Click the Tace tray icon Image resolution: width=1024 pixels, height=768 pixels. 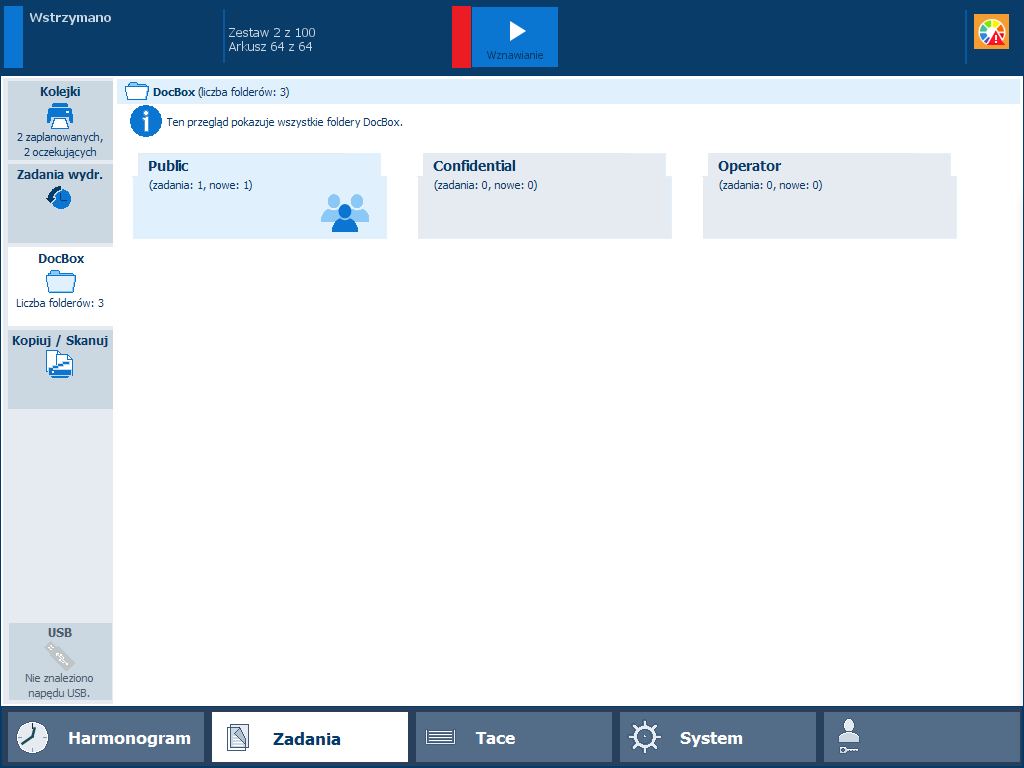point(441,737)
